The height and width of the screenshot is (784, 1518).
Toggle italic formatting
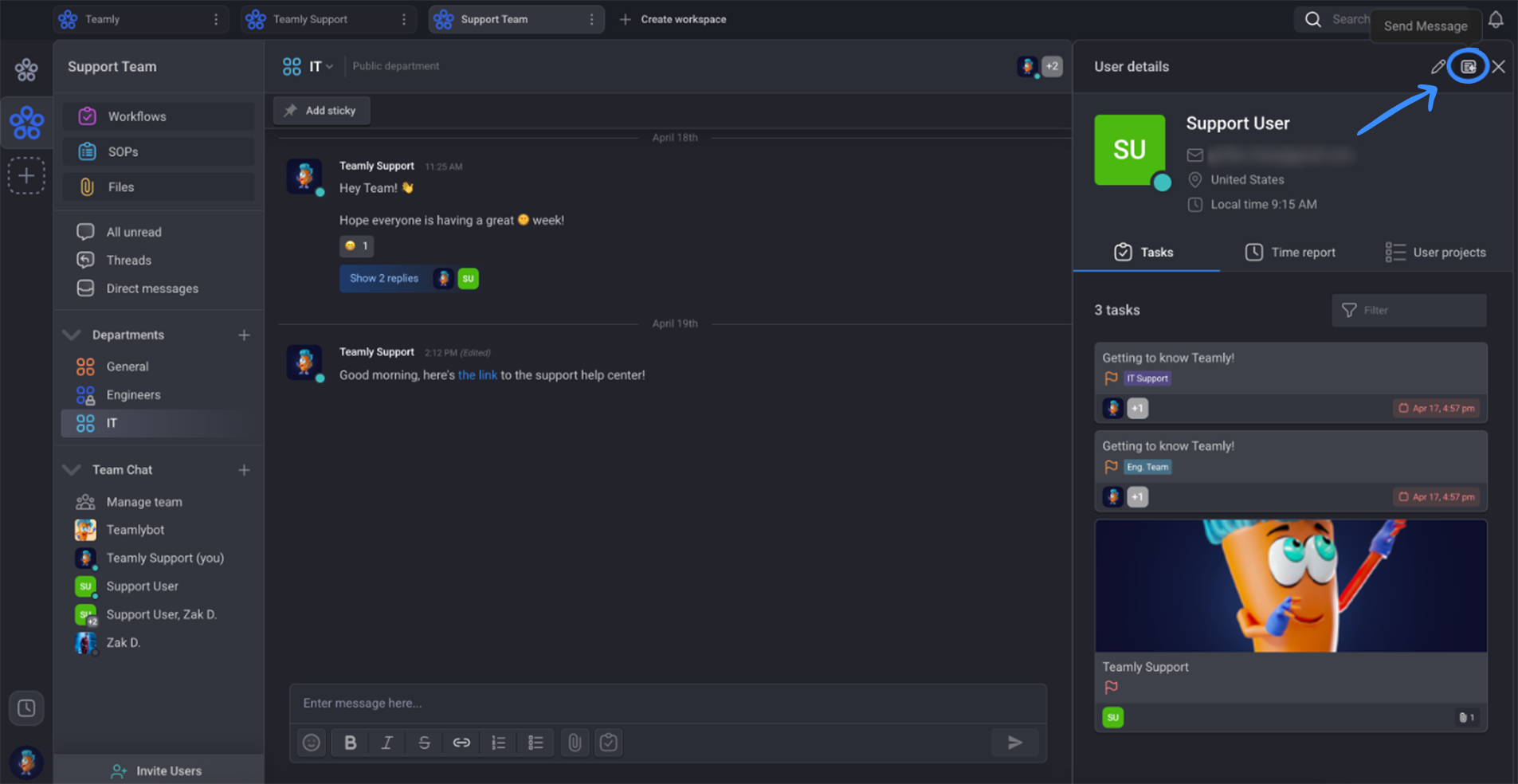[387, 743]
